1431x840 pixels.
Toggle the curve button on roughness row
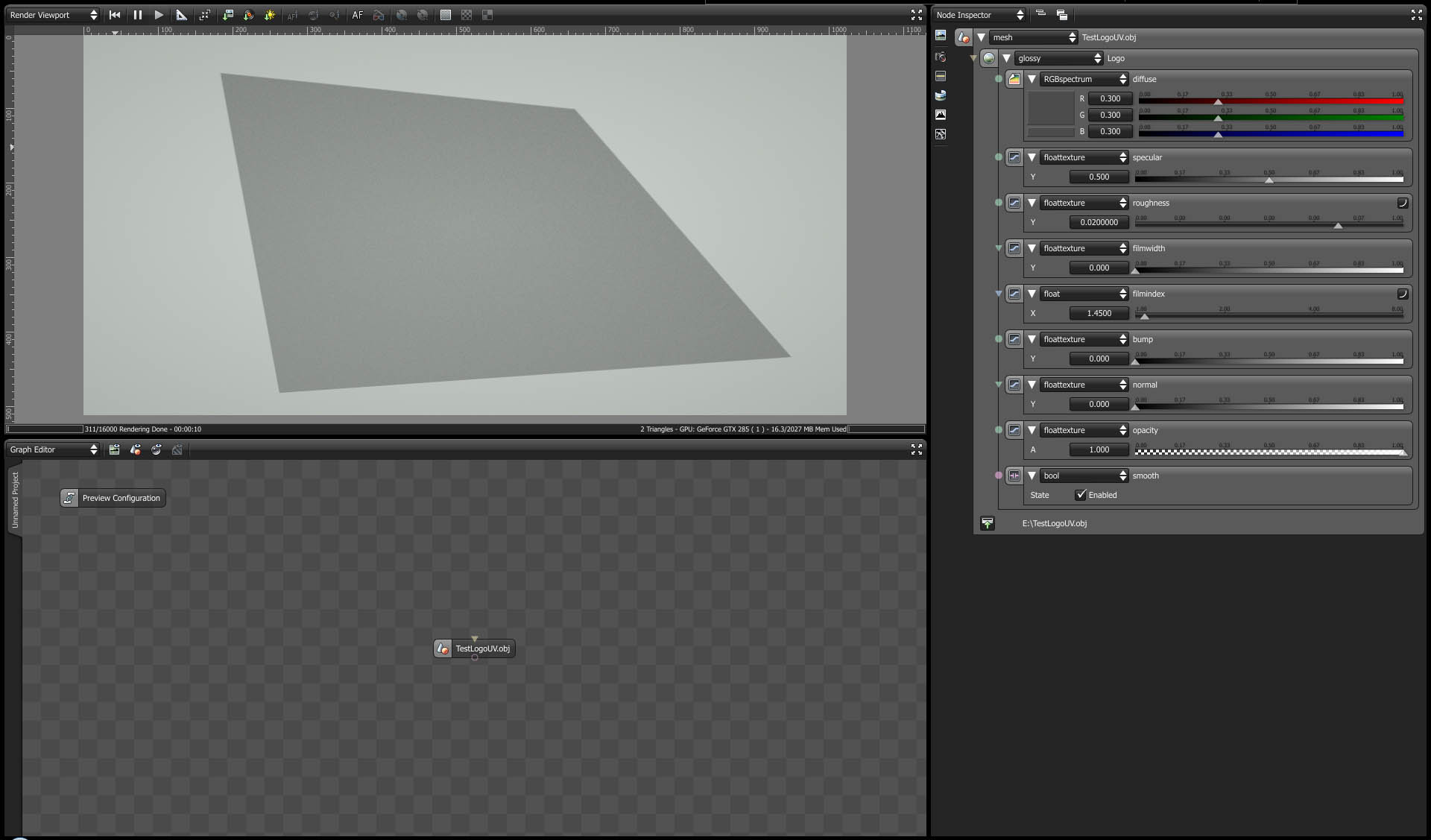coord(1402,203)
